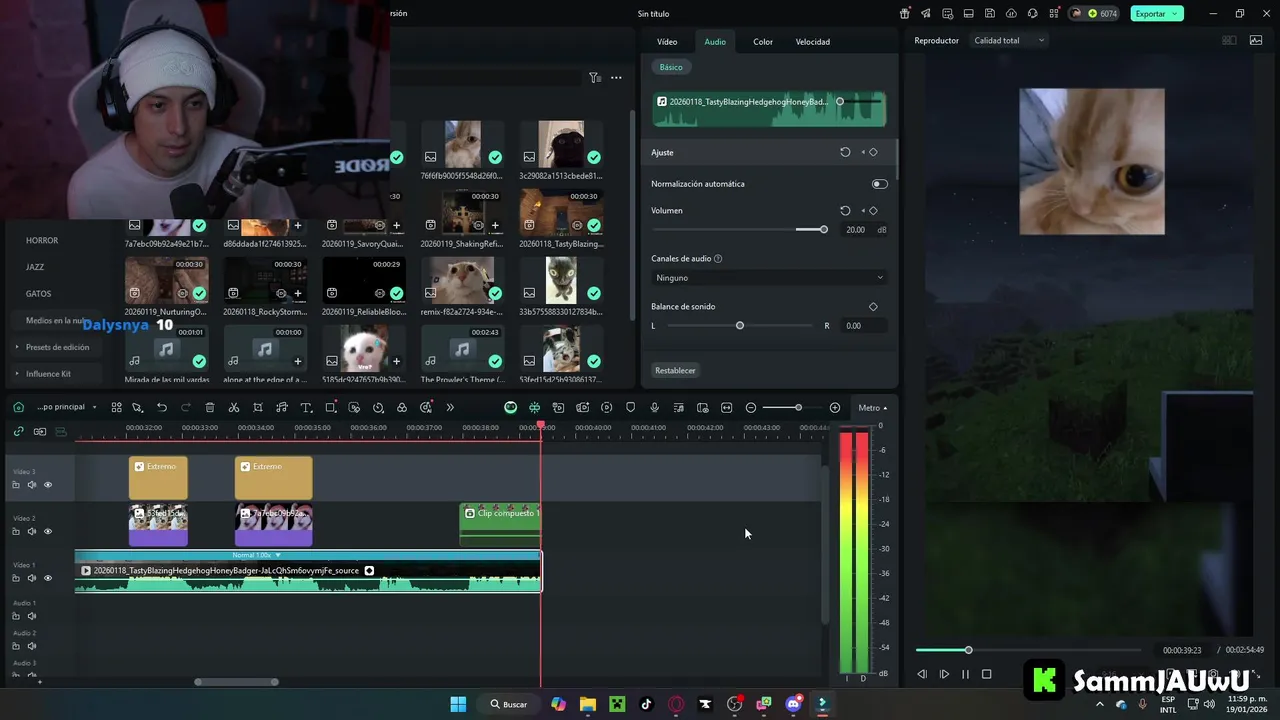Switch to the Vídeo tab
This screenshot has width=1280, height=720.
click(667, 41)
